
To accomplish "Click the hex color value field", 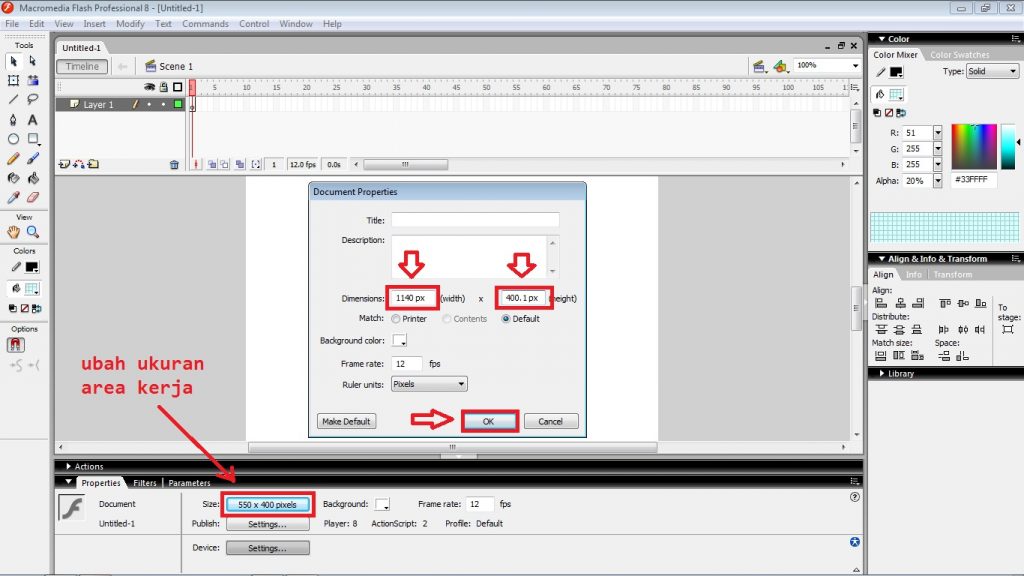I will click(973, 180).
